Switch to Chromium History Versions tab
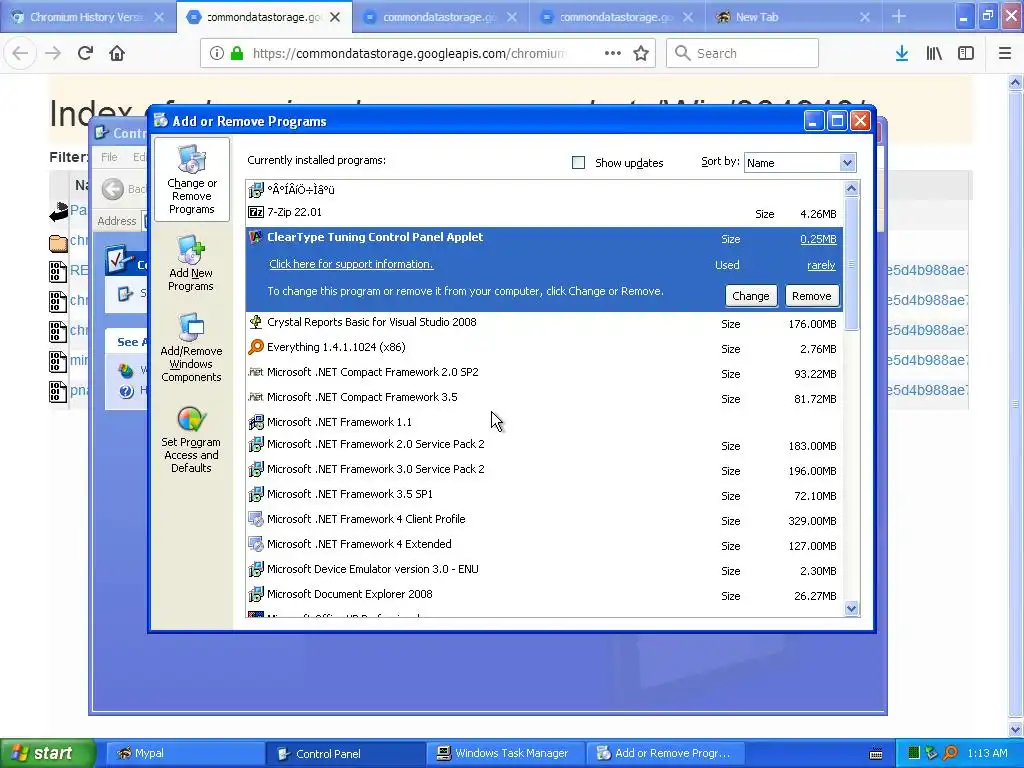This screenshot has width=1024, height=768. click(x=88, y=17)
